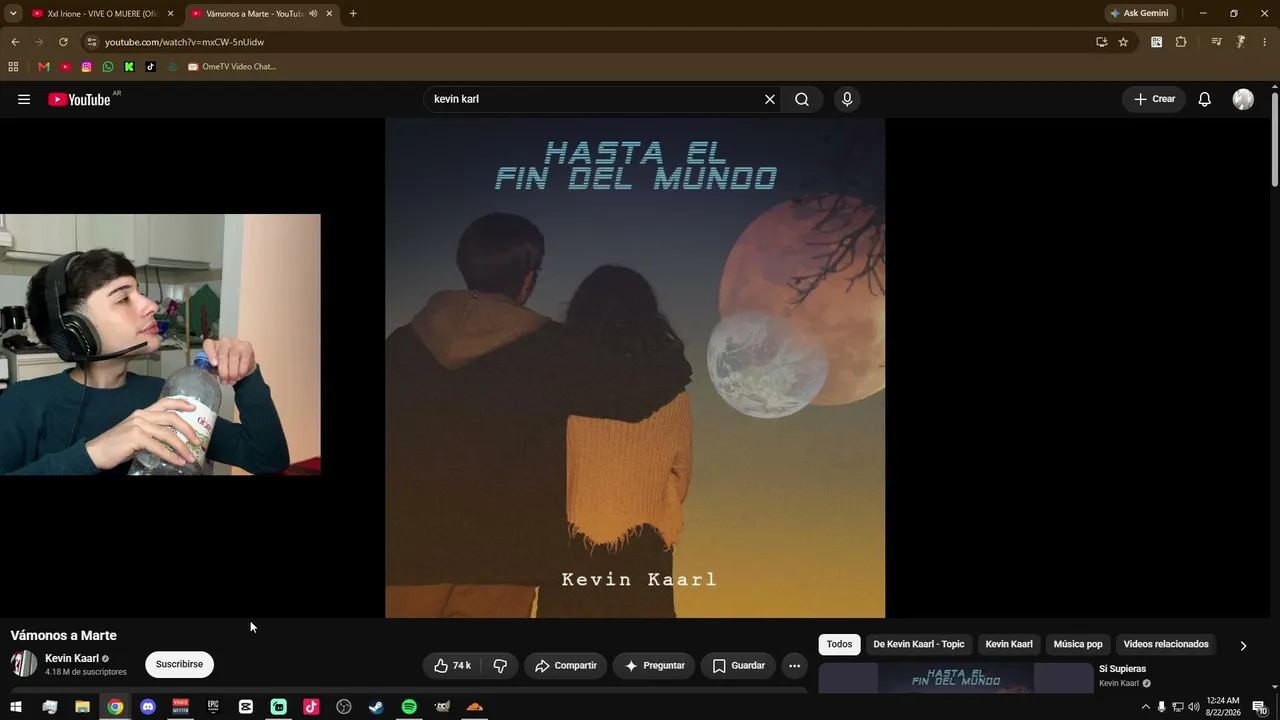This screenshot has height=720, width=1280.
Task: Open the Kick bookmark
Action: [129, 67]
